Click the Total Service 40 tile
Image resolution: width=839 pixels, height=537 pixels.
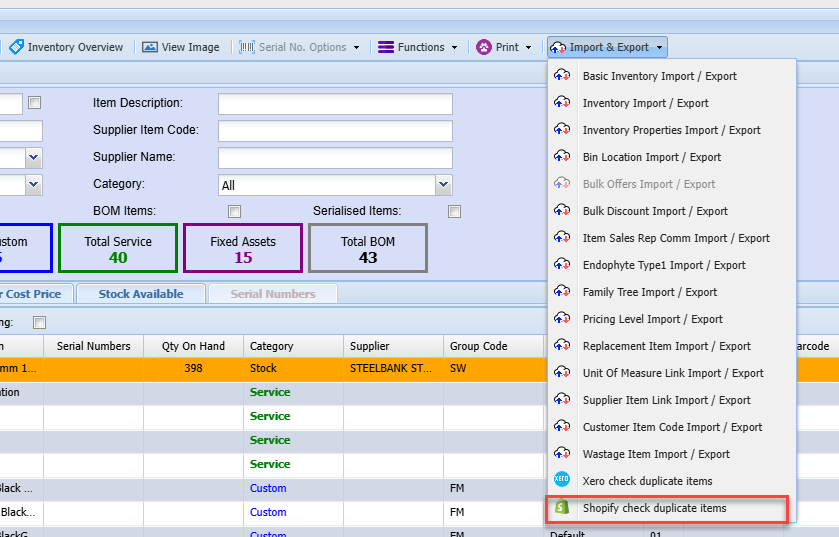[118, 248]
